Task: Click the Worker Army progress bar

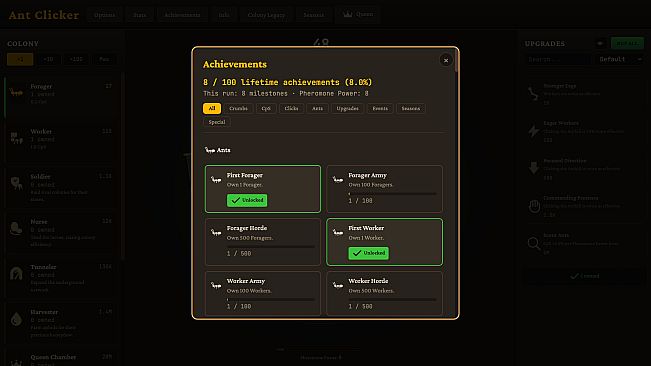Action: pyautogui.click(x=271, y=299)
